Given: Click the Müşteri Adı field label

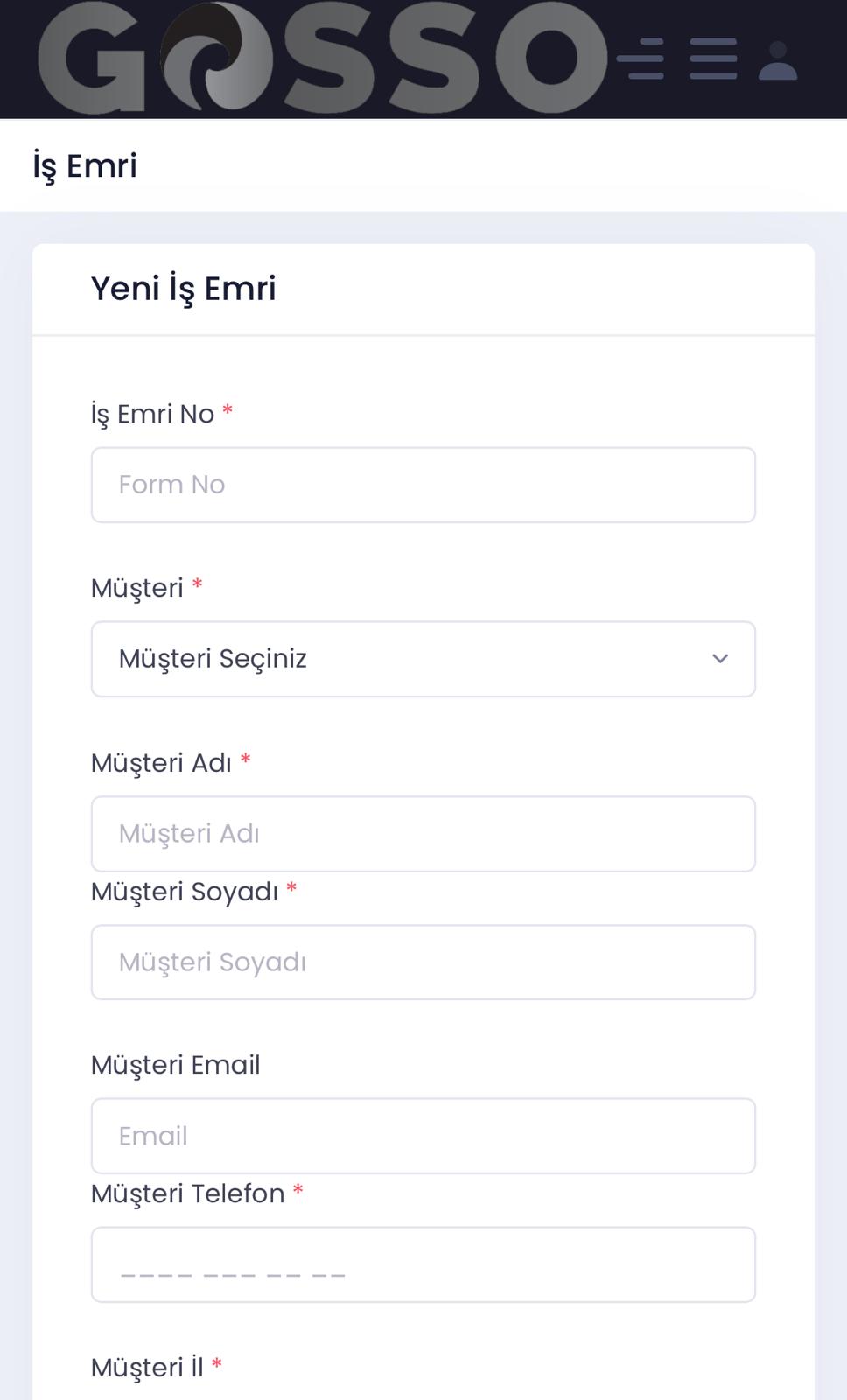Looking at the screenshot, I should coord(161,763).
